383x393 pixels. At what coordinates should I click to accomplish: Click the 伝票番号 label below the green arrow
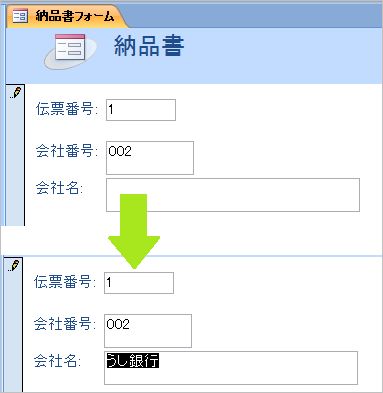65,282
